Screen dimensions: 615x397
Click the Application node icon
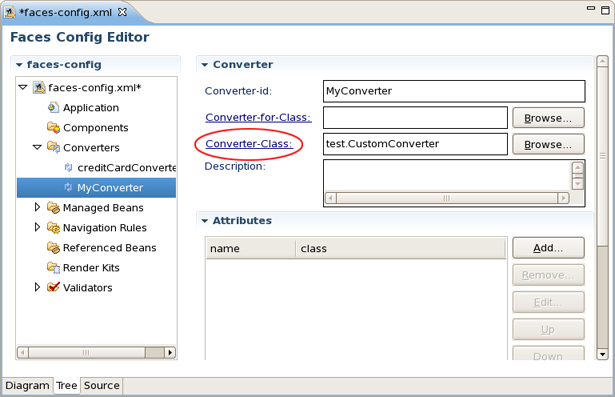[x=53, y=107]
